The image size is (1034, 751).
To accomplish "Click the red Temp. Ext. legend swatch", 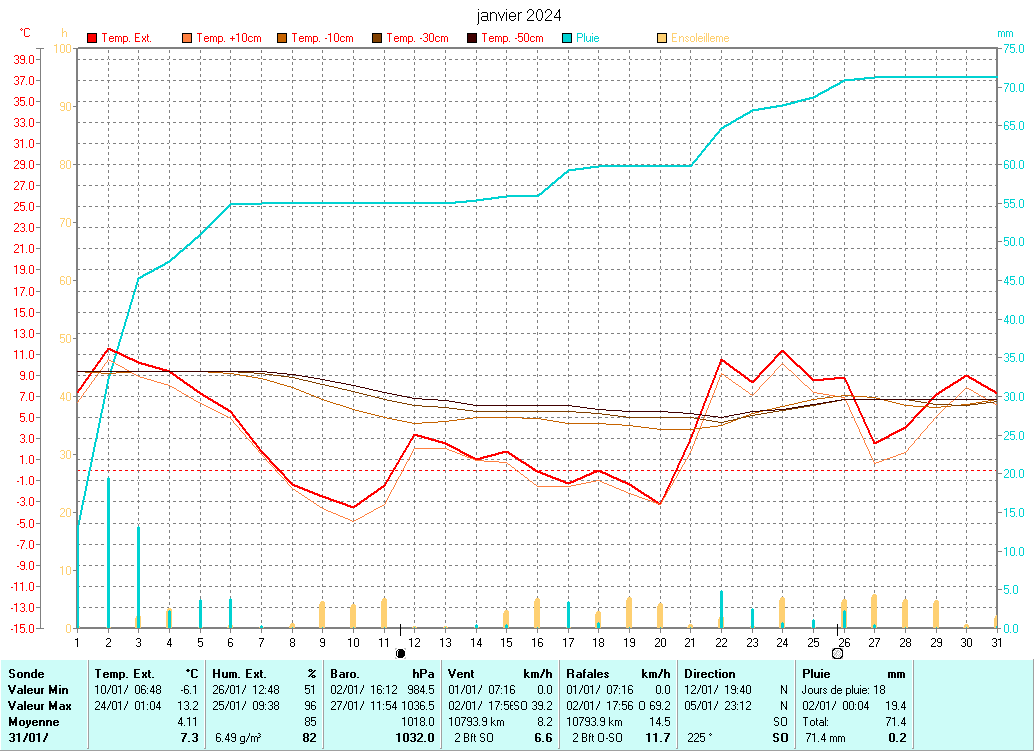I will click(x=93, y=38).
